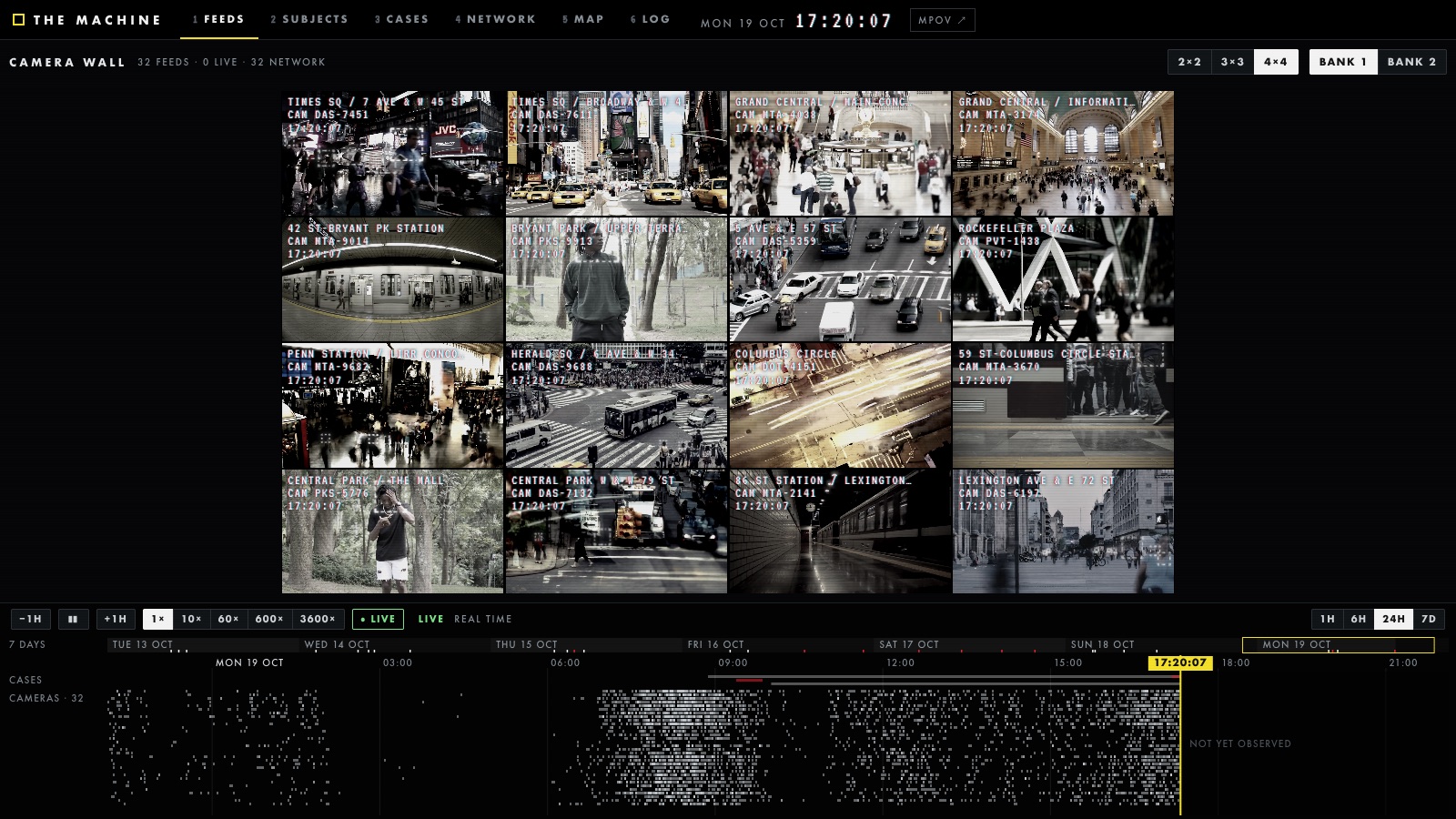This screenshot has width=1456, height=819.
Task: Set playback speed to 600×
Action: coord(269,619)
